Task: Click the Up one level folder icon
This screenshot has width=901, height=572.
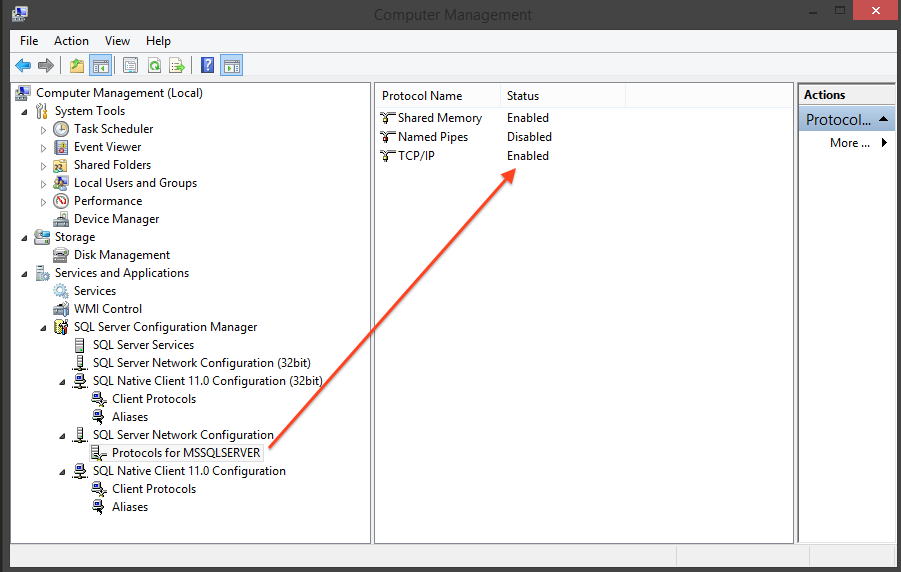Action: (77, 66)
